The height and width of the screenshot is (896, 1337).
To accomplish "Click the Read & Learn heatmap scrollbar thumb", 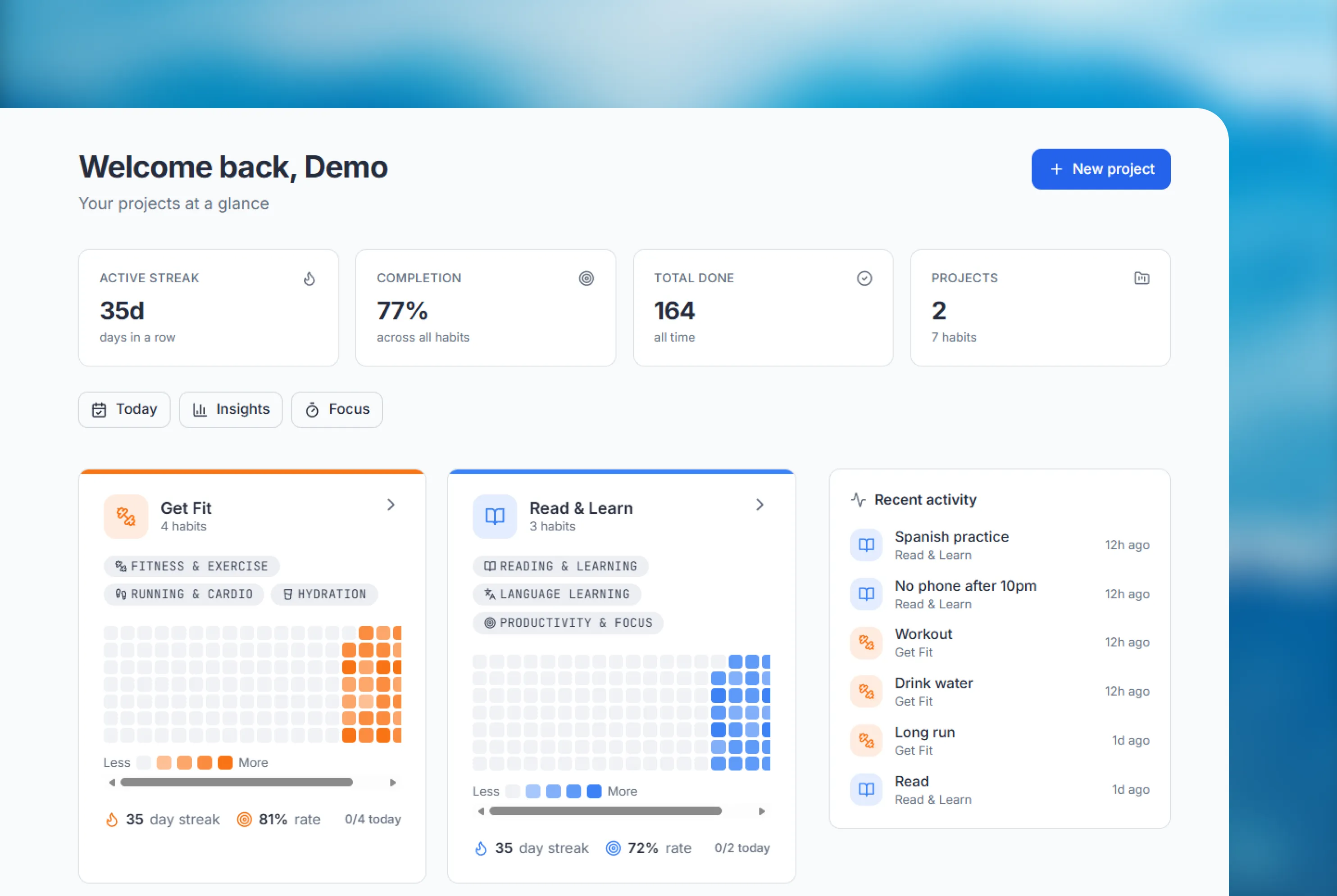I will (x=606, y=811).
